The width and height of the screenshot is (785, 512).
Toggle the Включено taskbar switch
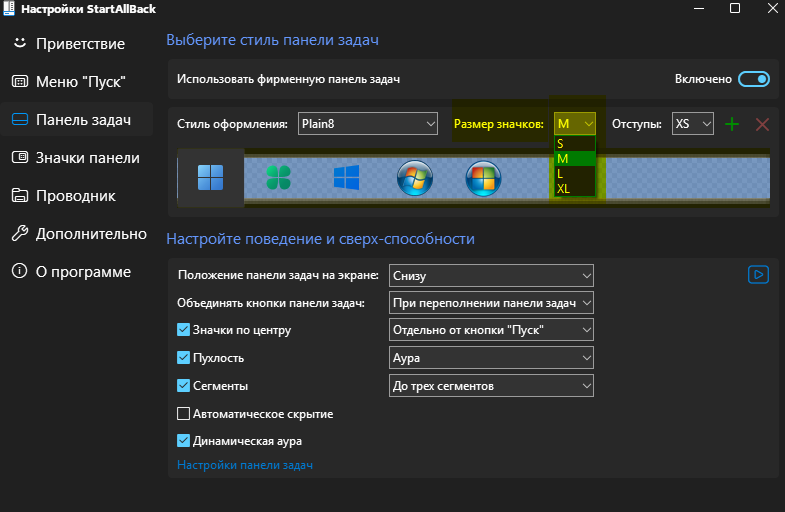coord(753,79)
